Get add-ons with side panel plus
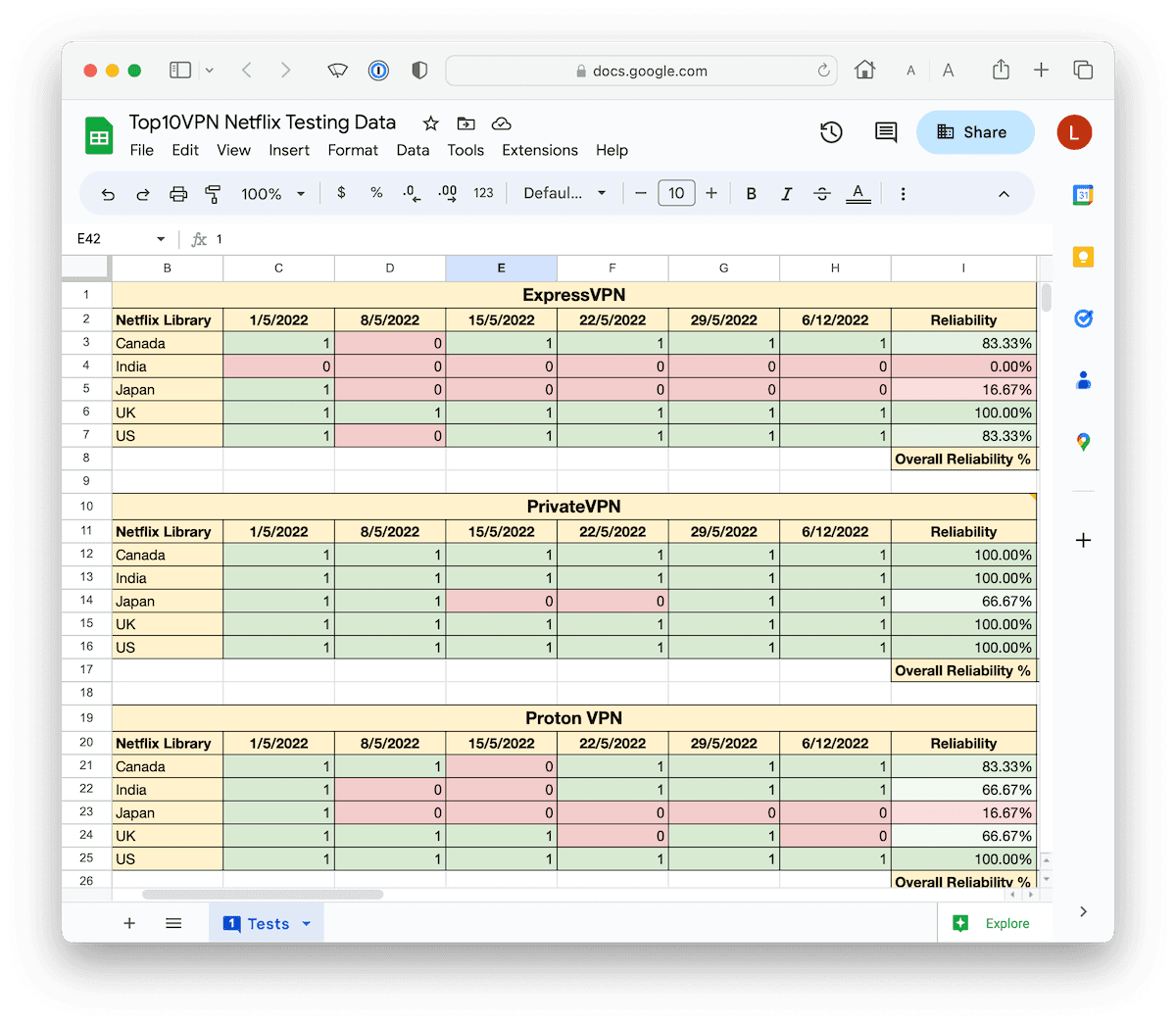1176x1024 pixels. point(1083,540)
